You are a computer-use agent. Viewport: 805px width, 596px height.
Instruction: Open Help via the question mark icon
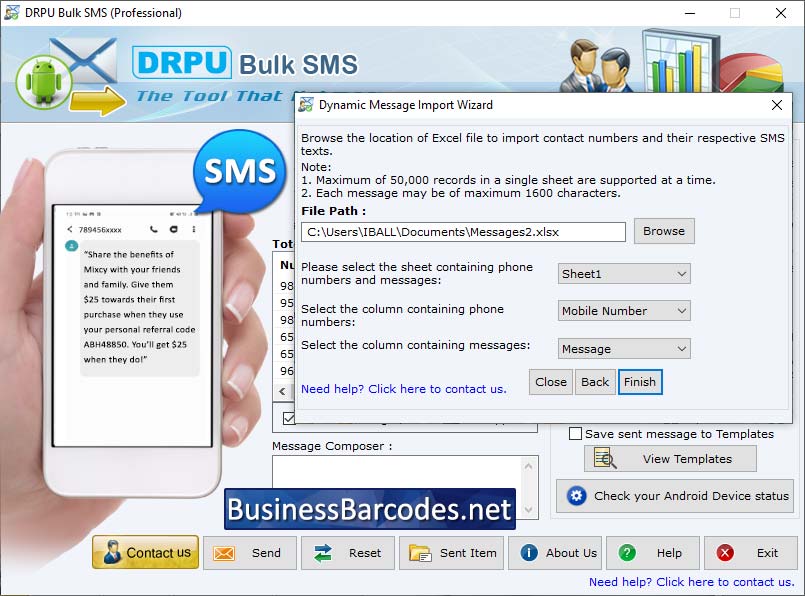(x=626, y=552)
